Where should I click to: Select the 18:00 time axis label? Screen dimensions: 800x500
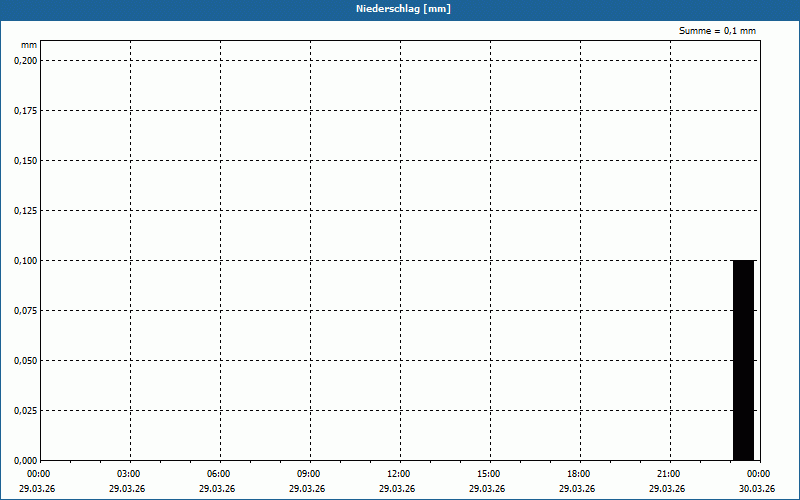pos(578,474)
